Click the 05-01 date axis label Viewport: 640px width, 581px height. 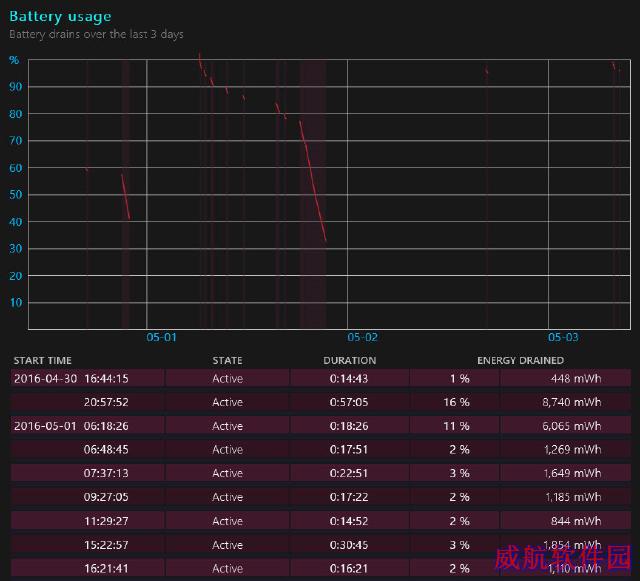[x=161, y=337]
